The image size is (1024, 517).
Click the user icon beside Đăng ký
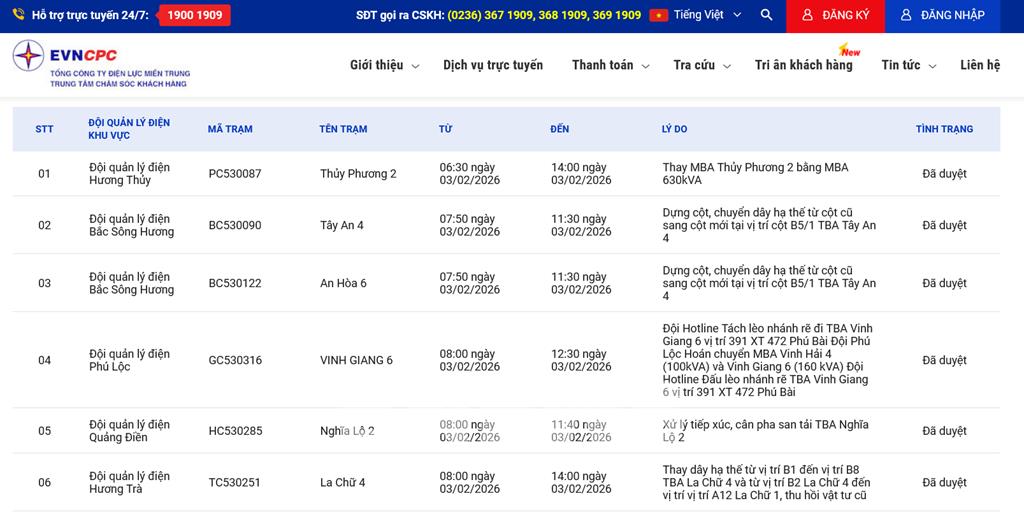pos(808,15)
